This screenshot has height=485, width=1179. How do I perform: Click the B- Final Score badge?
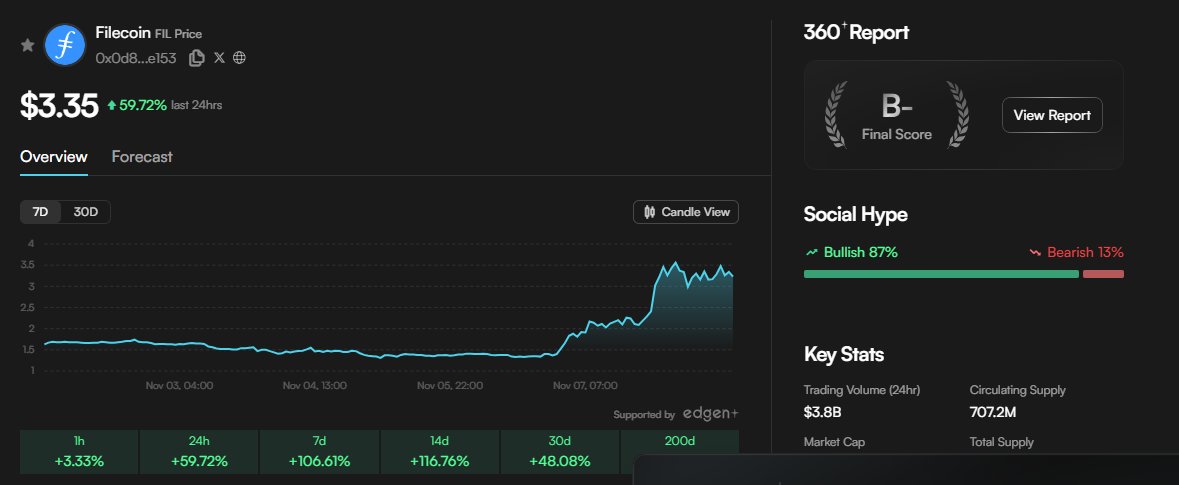coord(896,115)
